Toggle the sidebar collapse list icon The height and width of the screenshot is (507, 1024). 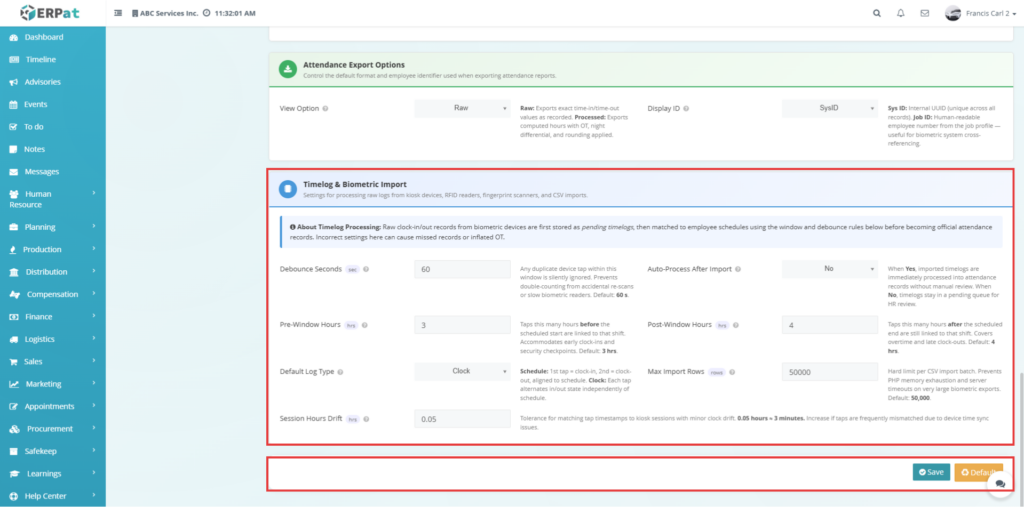click(119, 14)
